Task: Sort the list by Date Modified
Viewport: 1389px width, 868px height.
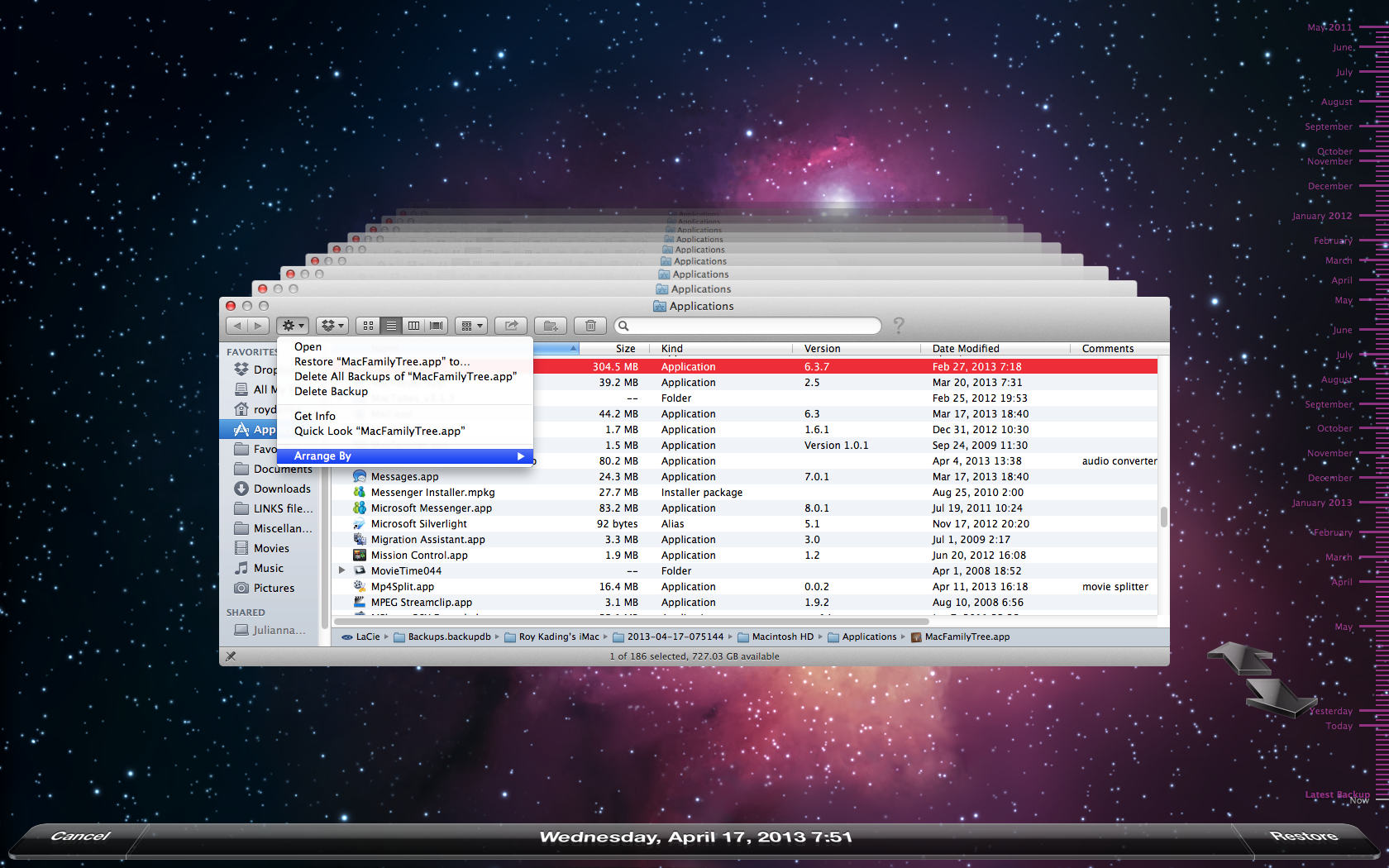Action: tap(995, 349)
